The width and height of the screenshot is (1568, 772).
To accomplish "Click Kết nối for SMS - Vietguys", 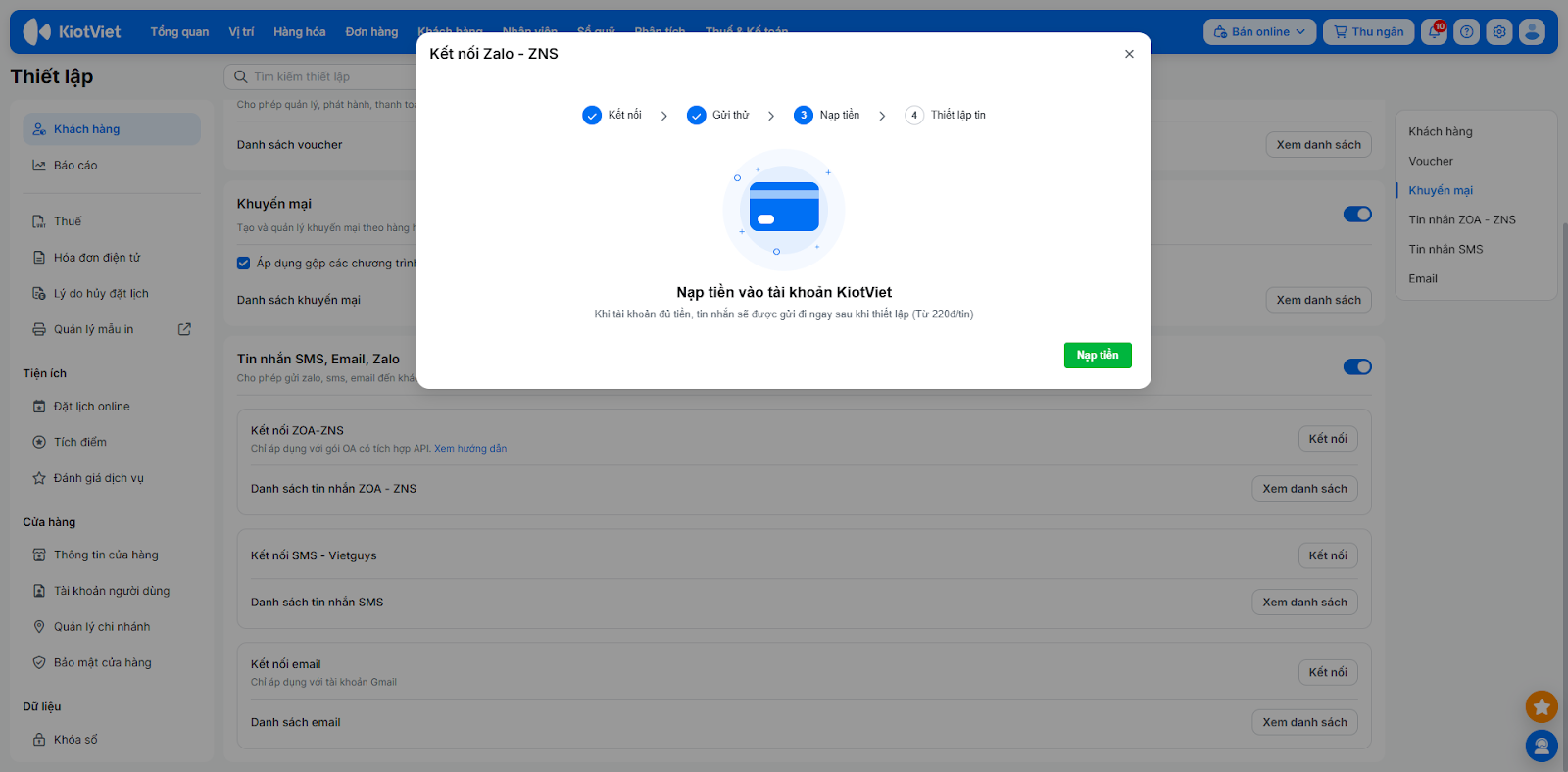I will 1328,555.
